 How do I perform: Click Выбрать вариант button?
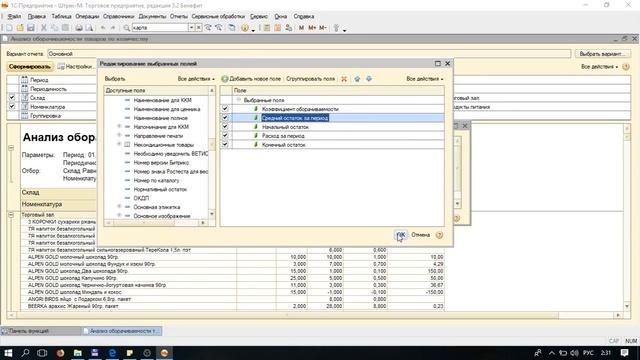point(602,54)
